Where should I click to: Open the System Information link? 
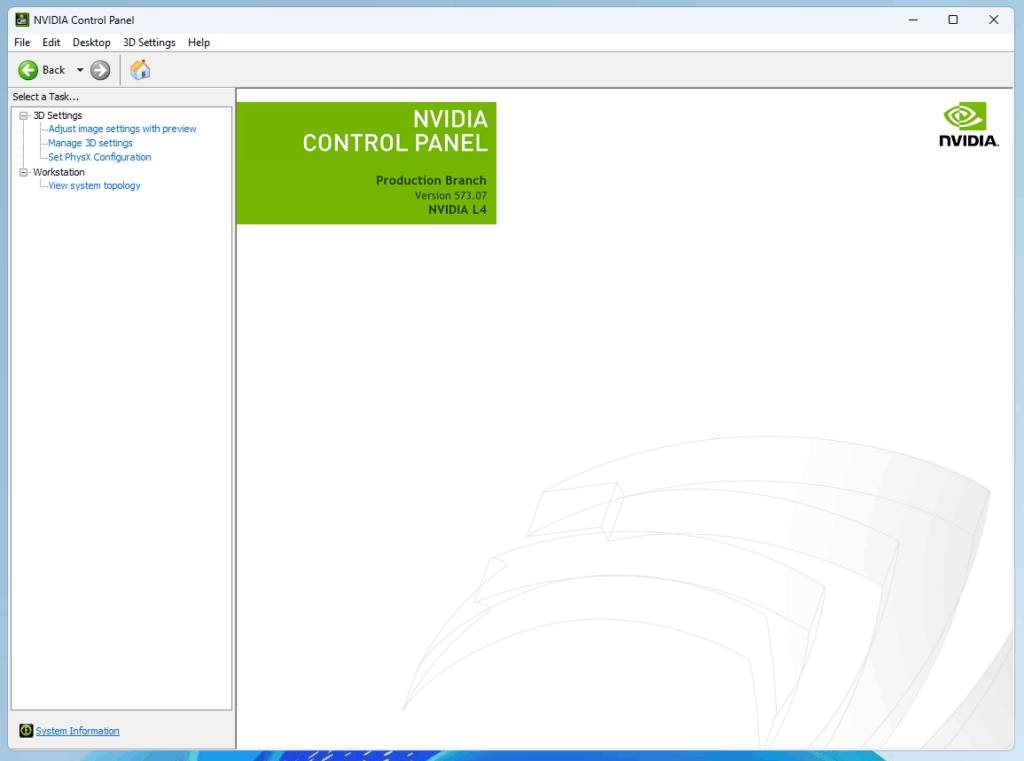(77, 730)
